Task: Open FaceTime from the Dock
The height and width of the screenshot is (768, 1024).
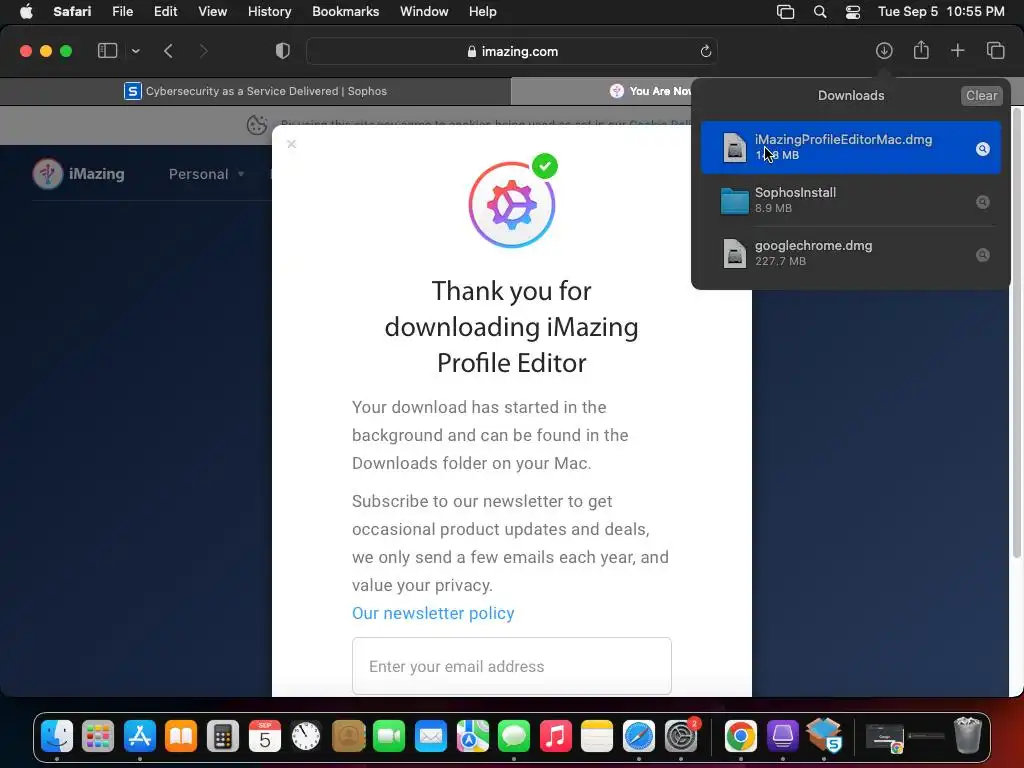Action: tap(389, 737)
